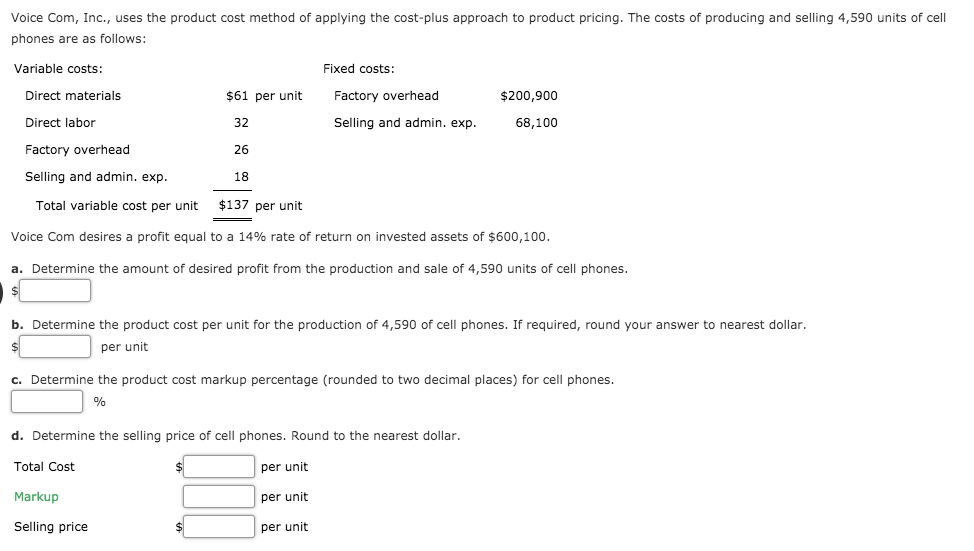Click the Direct labor row label
This screenshot has height=551, width=974.
60,122
